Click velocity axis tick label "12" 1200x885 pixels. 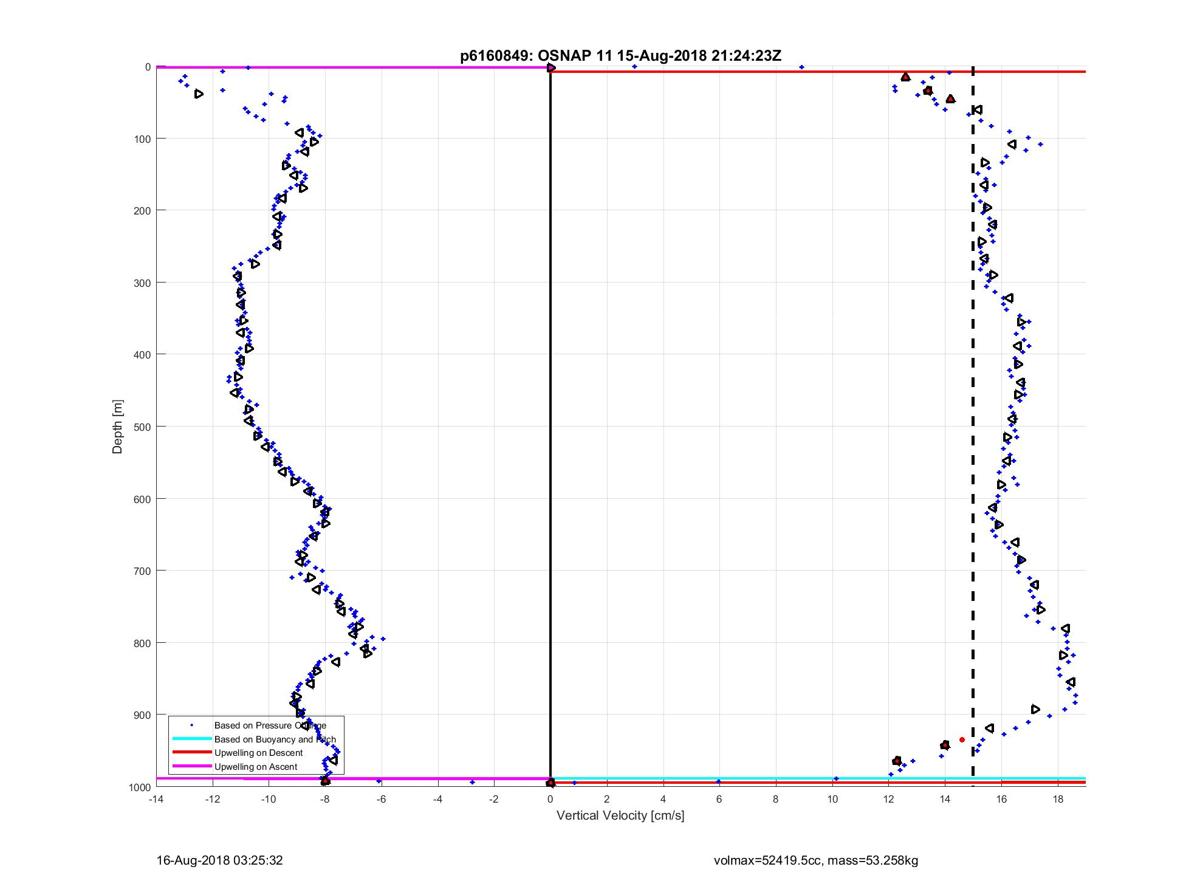[889, 799]
